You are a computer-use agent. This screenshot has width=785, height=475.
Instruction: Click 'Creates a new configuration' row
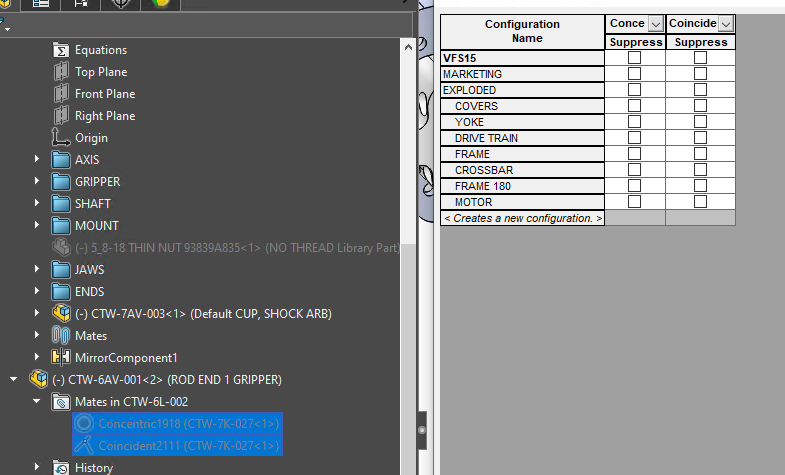tap(522, 218)
